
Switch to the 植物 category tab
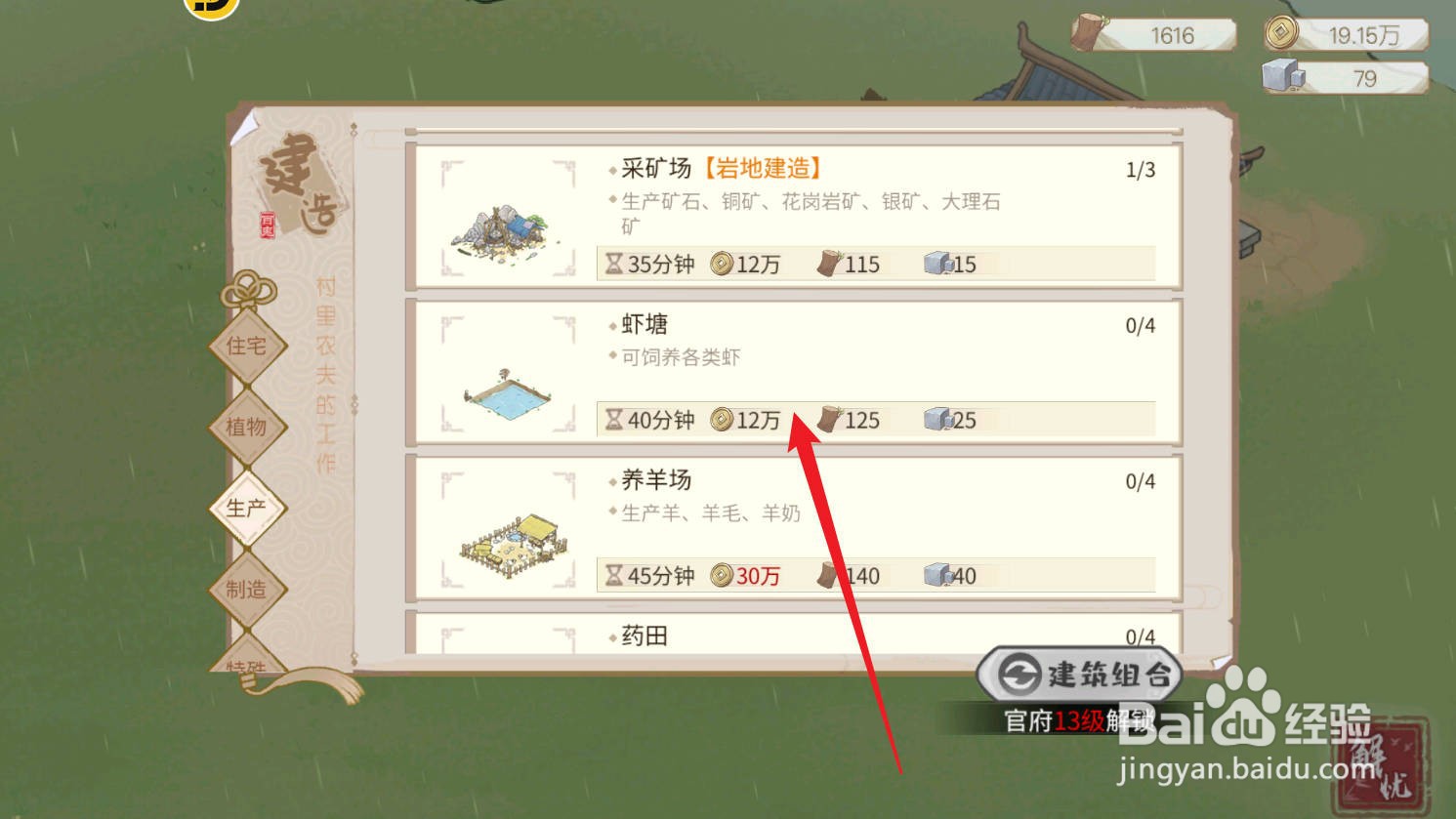tap(246, 427)
